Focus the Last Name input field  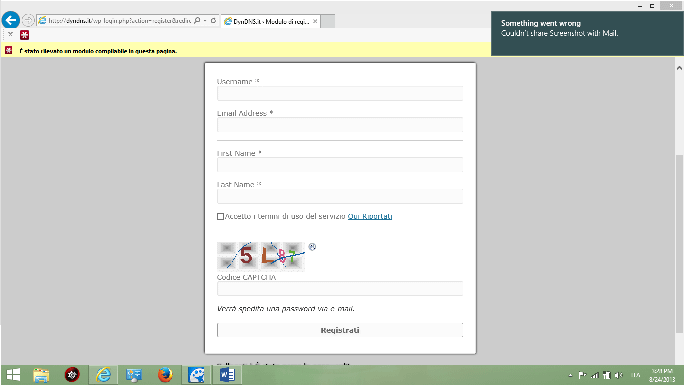pos(340,196)
